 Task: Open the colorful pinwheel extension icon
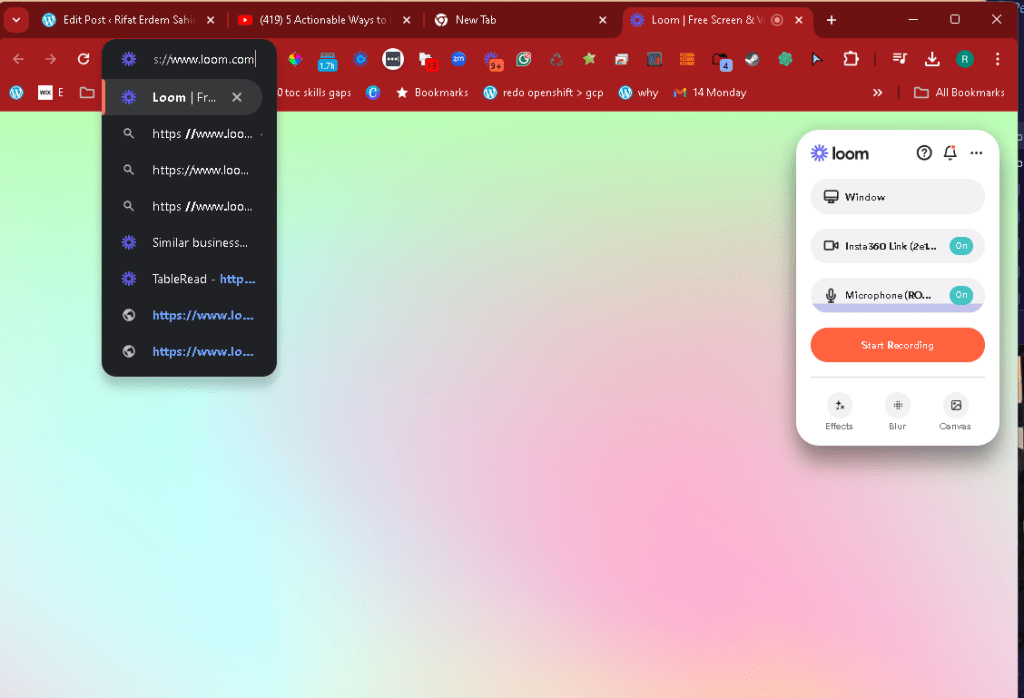click(295, 59)
